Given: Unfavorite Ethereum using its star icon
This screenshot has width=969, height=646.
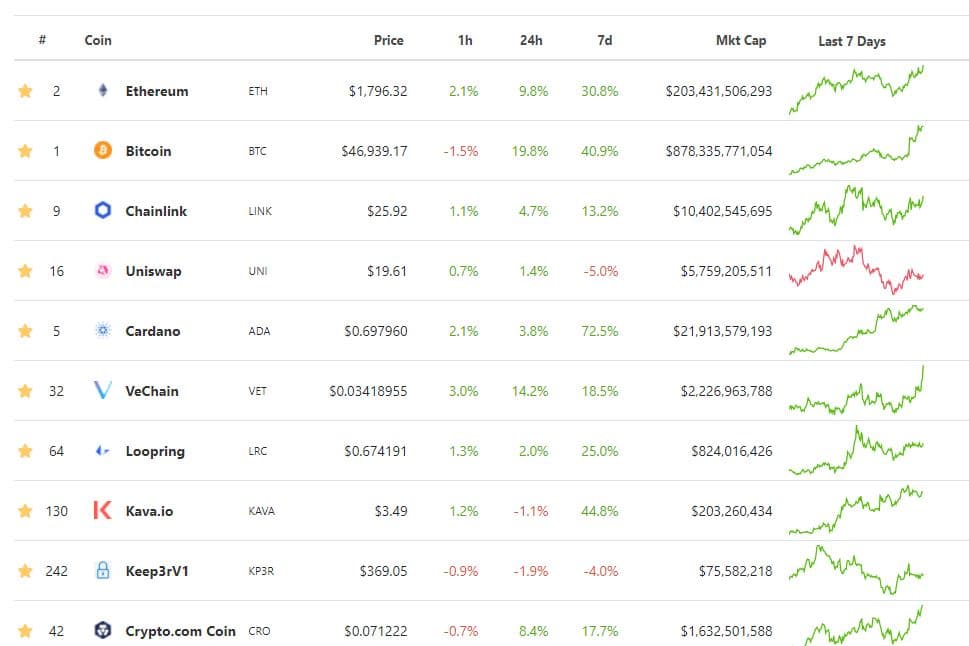Looking at the screenshot, I should coord(25,91).
